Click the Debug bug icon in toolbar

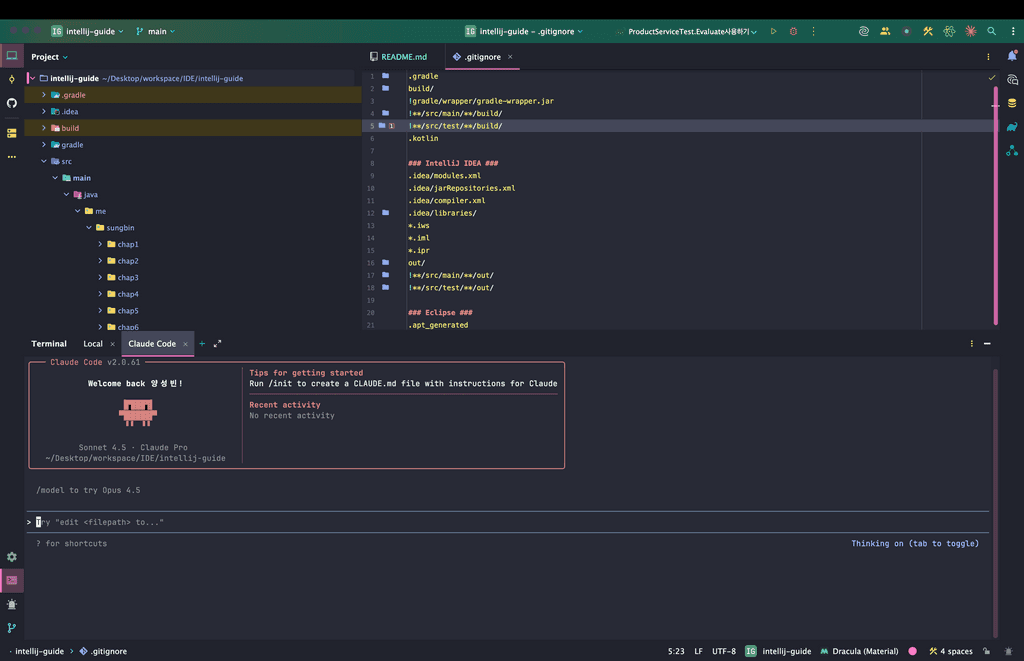(794, 32)
